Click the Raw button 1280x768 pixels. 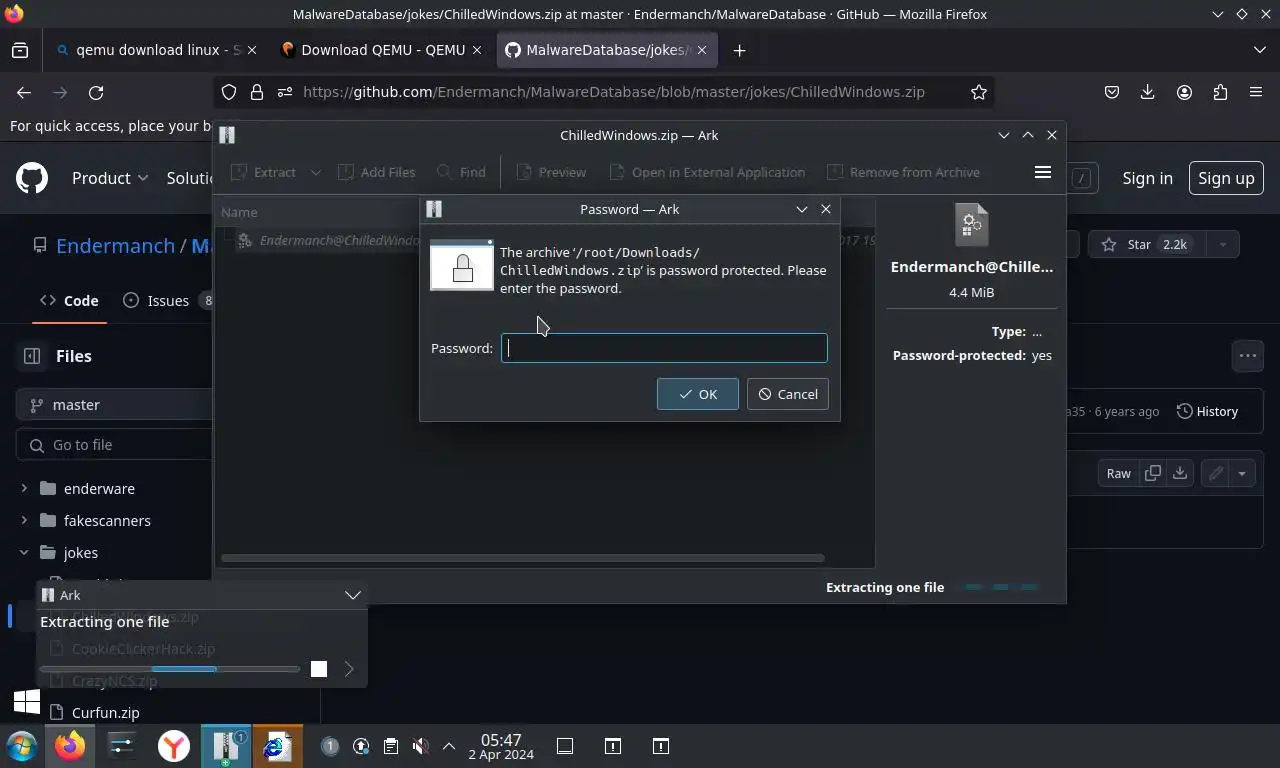tap(1118, 473)
